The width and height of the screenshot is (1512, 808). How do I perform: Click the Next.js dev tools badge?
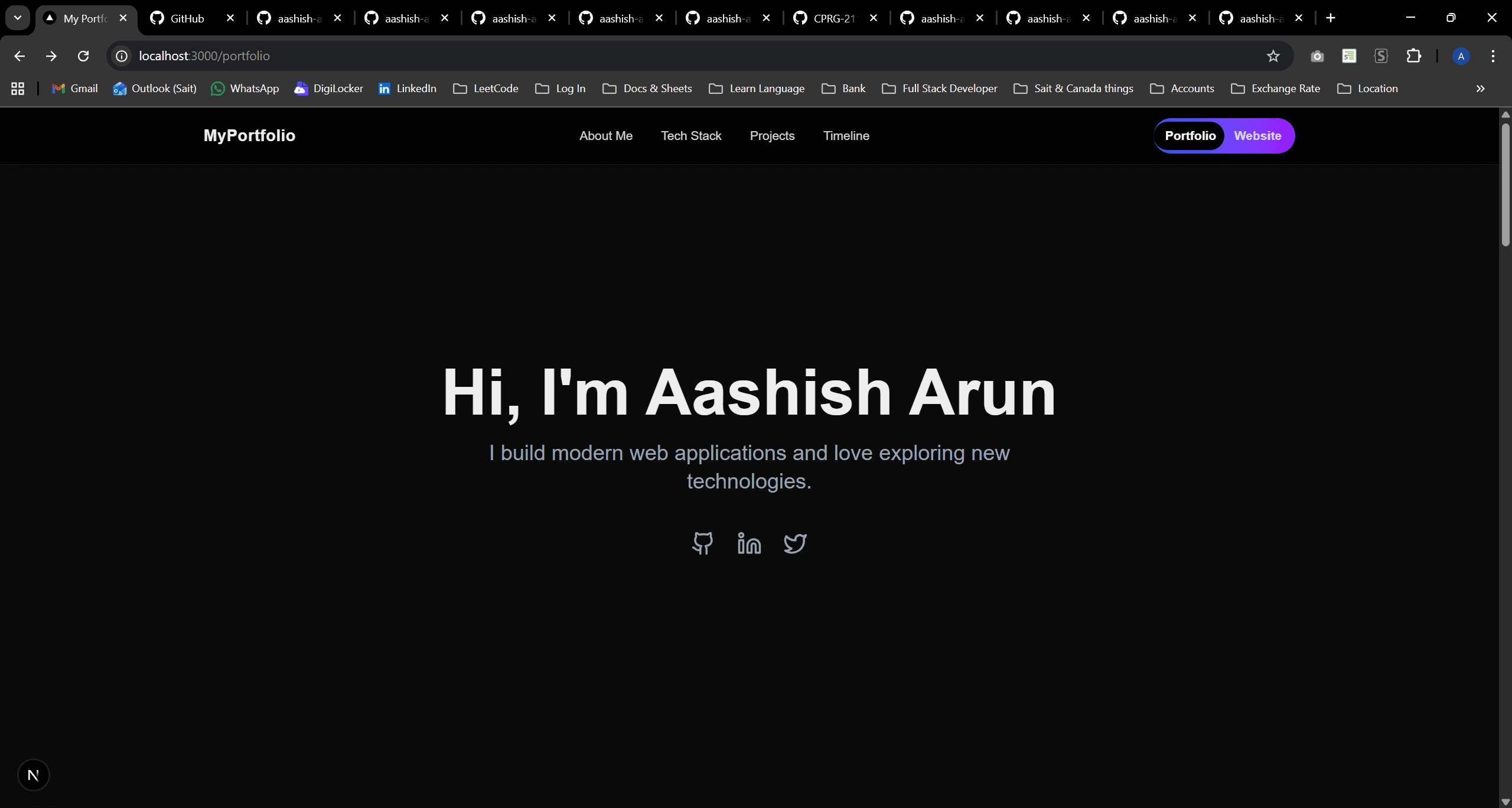coord(33,775)
